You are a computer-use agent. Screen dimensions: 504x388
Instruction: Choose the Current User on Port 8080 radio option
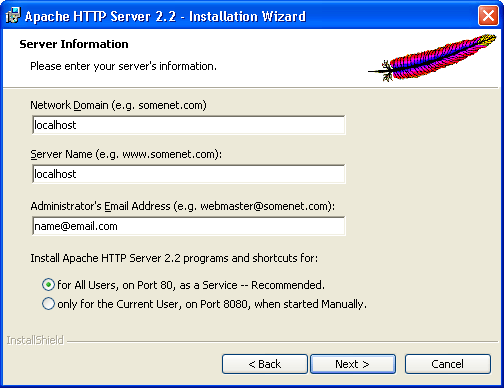48,304
